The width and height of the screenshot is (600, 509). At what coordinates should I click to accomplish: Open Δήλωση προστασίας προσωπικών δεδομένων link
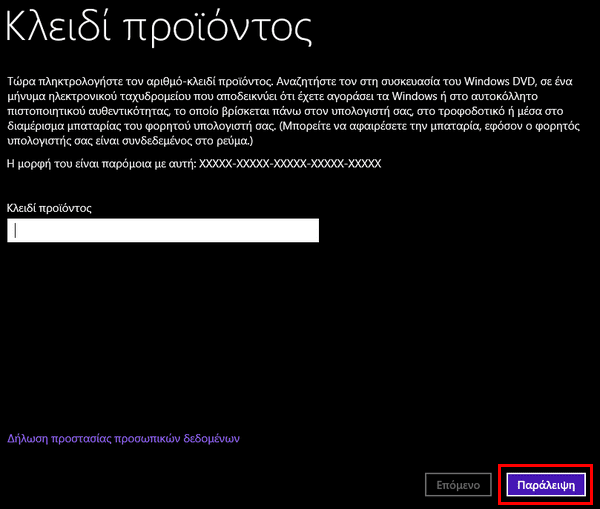(x=123, y=439)
